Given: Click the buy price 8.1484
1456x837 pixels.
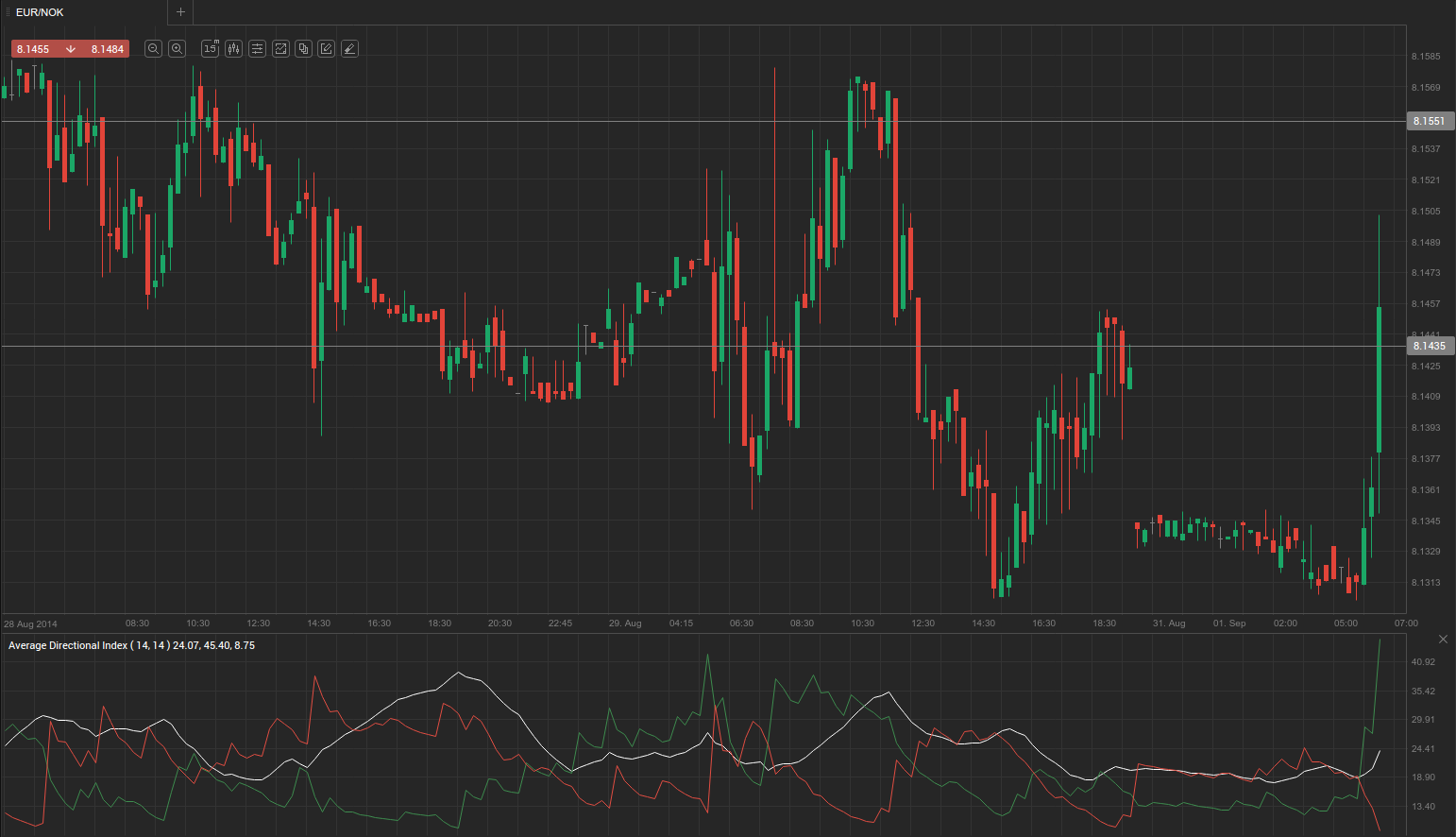Looking at the screenshot, I should pyautogui.click(x=107, y=49).
